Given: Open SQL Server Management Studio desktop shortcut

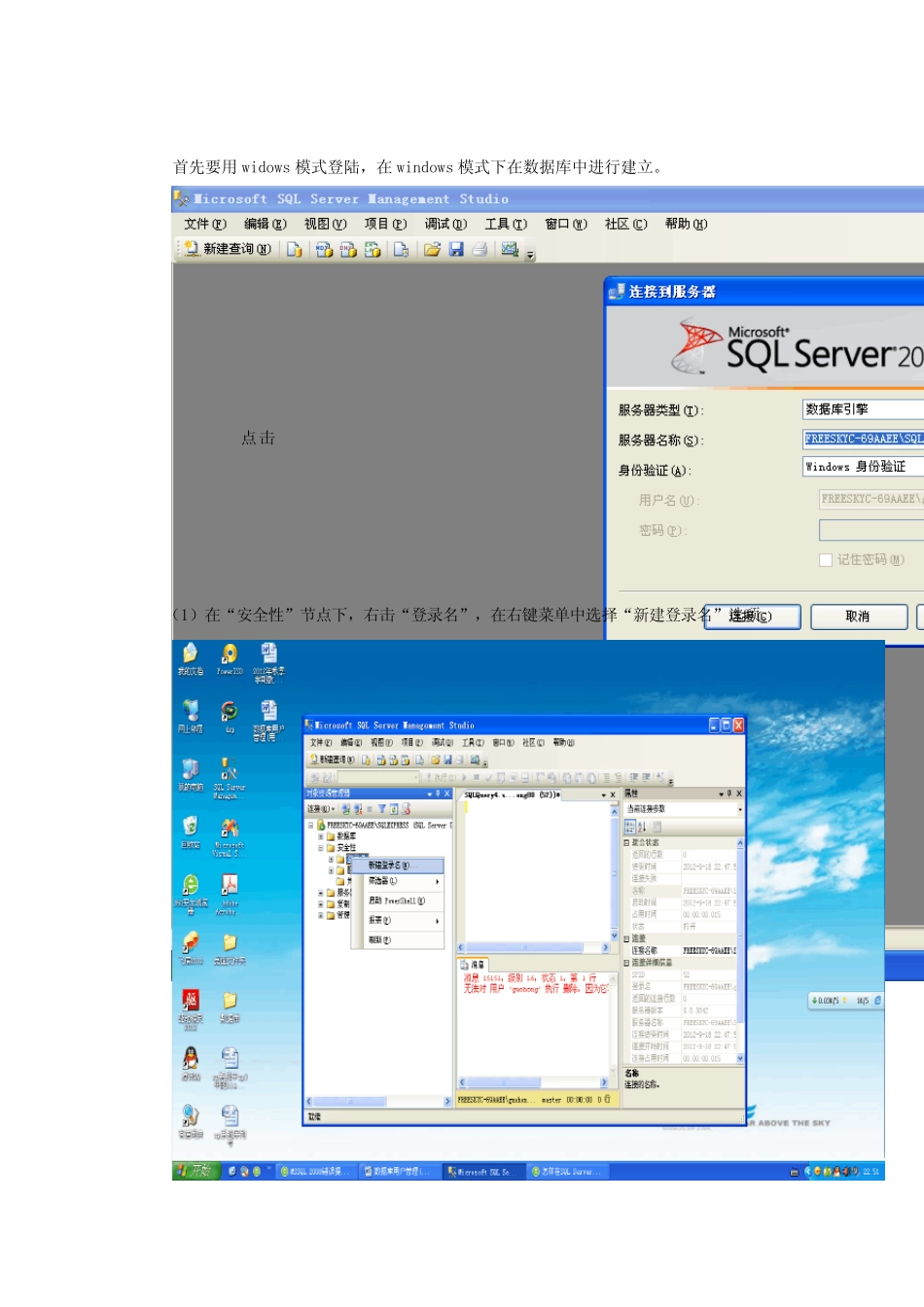Looking at the screenshot, I should click(230, 775).
